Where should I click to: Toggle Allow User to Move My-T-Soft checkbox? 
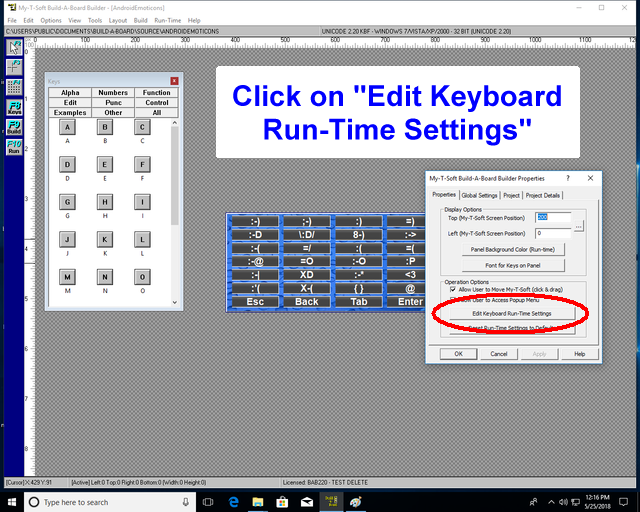point(453,289)
